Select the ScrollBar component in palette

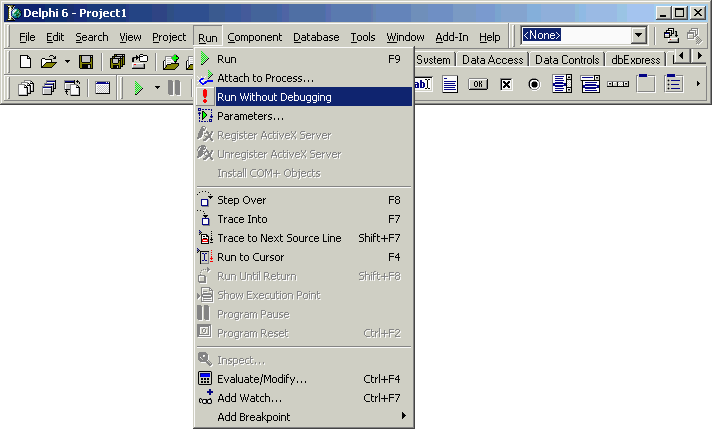coord(618,84)
